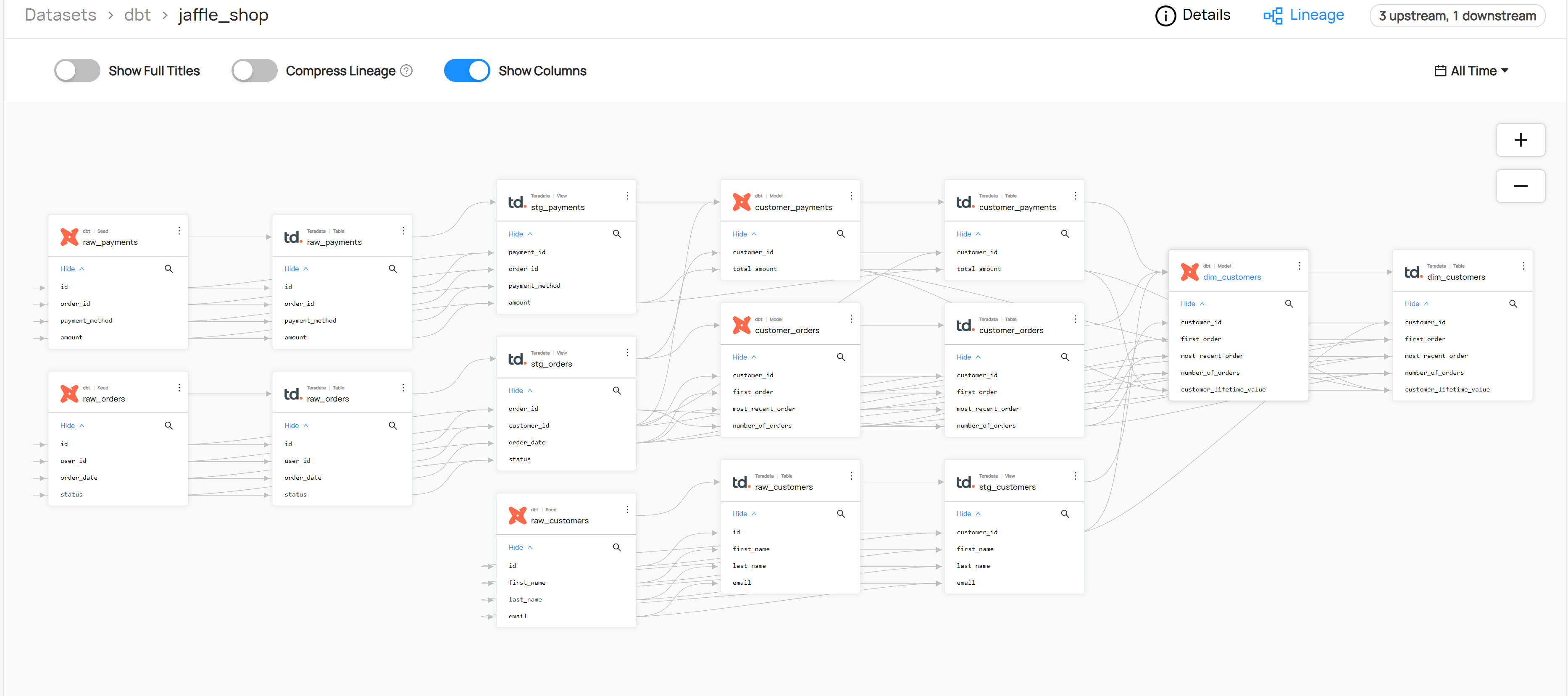Open kebab menu on stg_orders node

pyautogui.click(x=627, y=353)
